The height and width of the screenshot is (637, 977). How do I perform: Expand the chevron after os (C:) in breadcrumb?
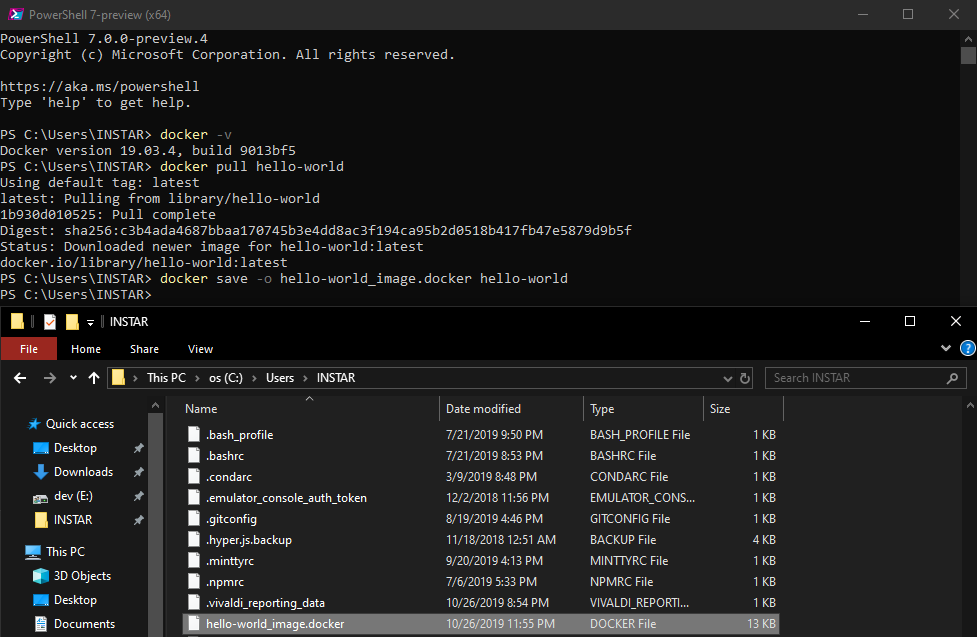pos(254,378)
